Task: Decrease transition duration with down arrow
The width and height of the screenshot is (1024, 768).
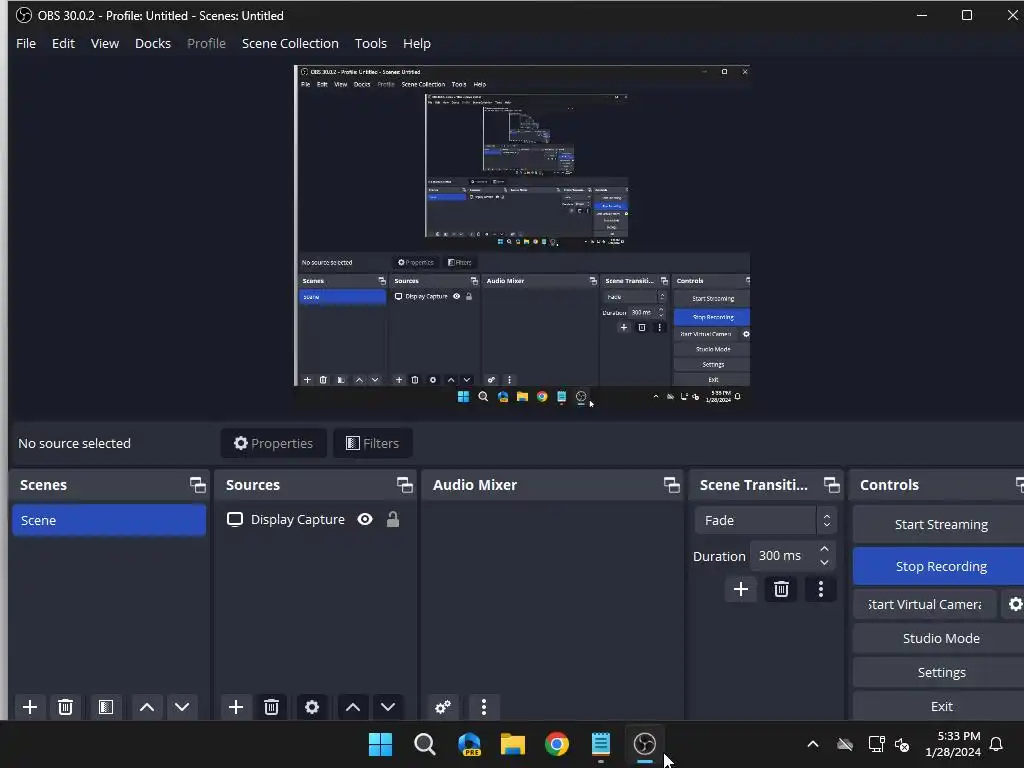Action: (x=824, y=562)
